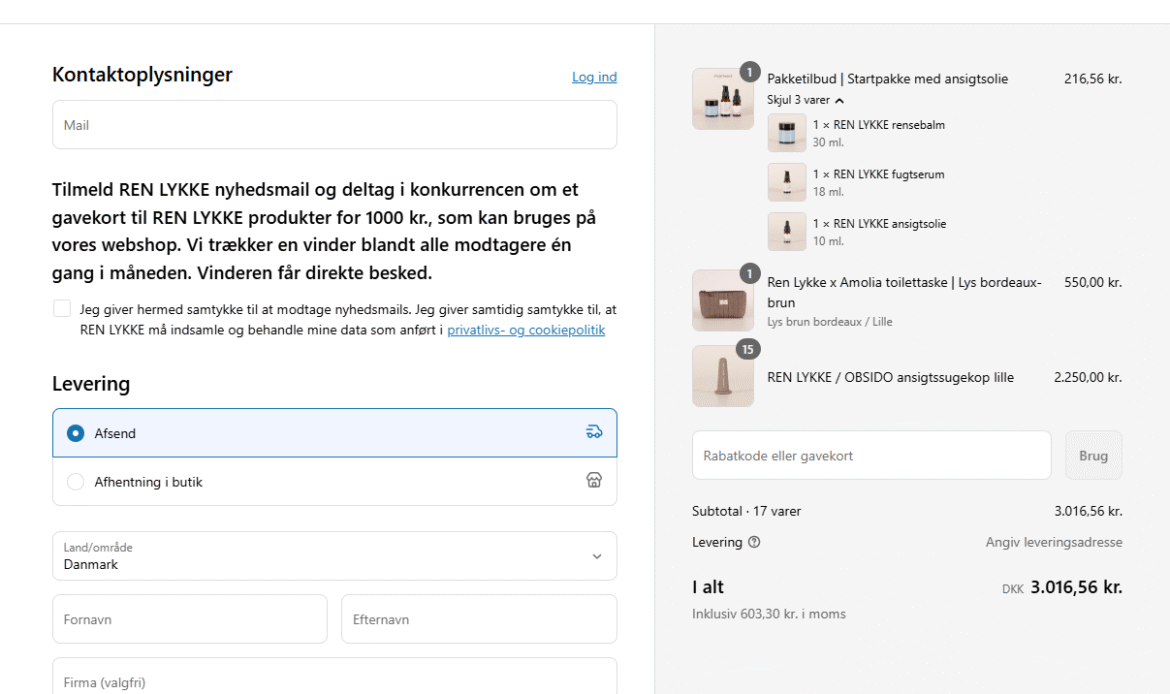Click the Log ind link
Screen dimensions: 1170x694
click(x=594, y=77)
